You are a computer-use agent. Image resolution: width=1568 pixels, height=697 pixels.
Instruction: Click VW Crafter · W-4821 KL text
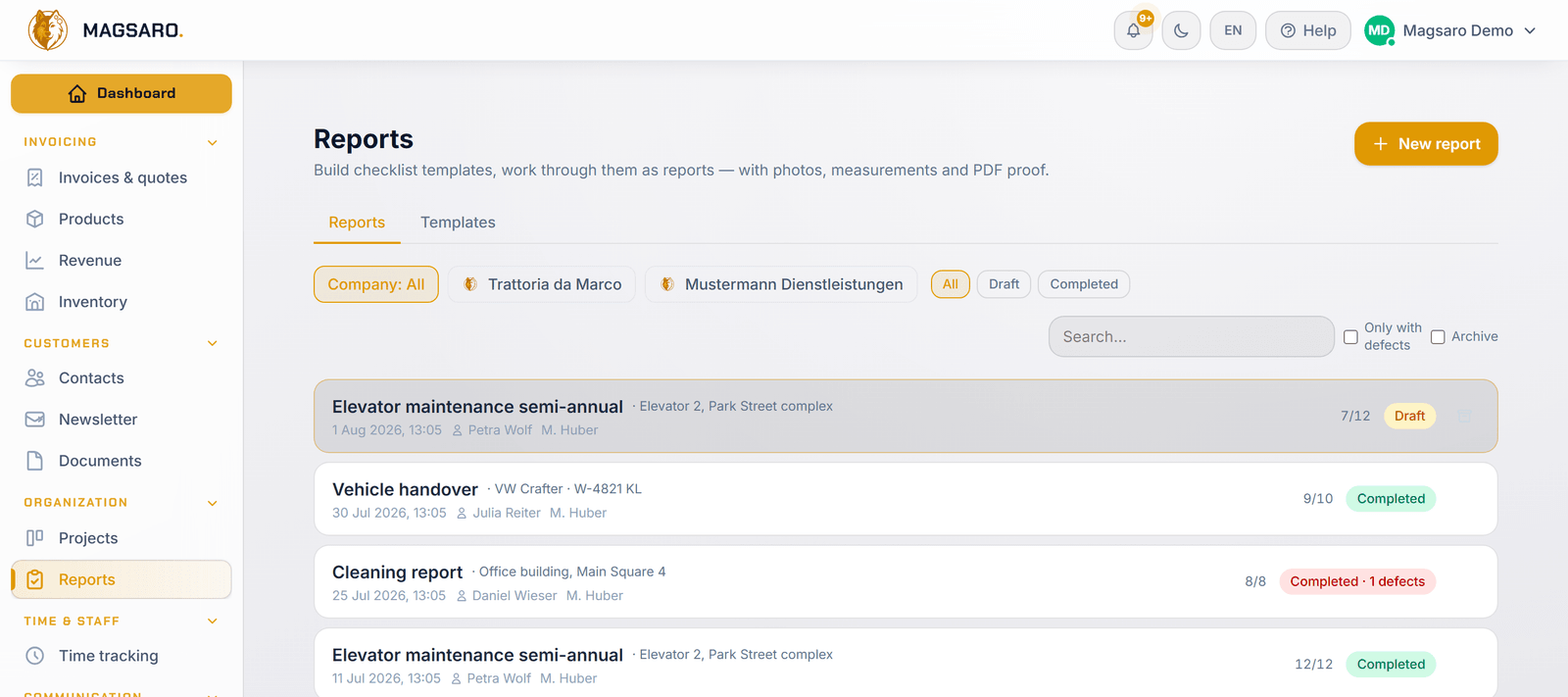[x=568, y=488]
